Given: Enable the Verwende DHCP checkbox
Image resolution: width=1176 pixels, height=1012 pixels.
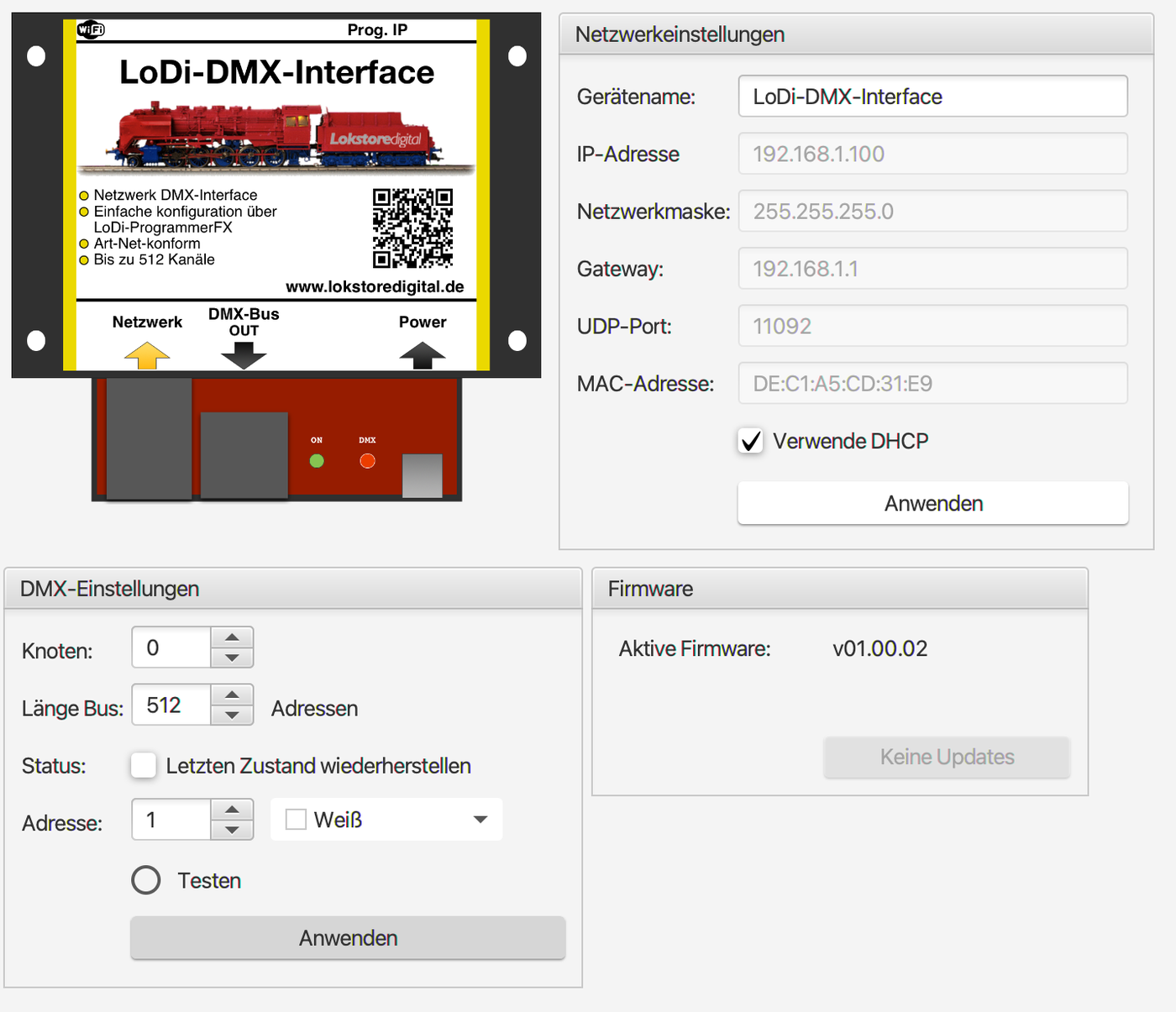Looking at the screenshot, I should 751,441.
